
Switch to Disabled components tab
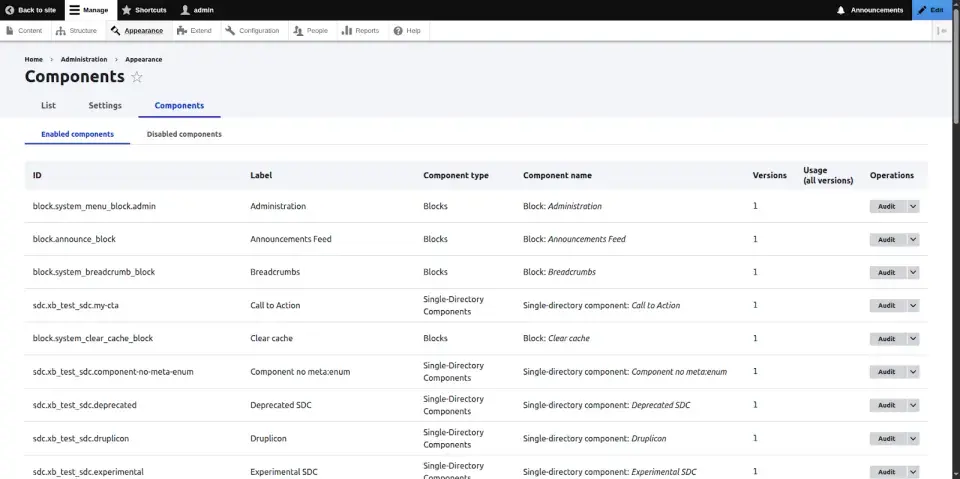(x=184, y=134)
